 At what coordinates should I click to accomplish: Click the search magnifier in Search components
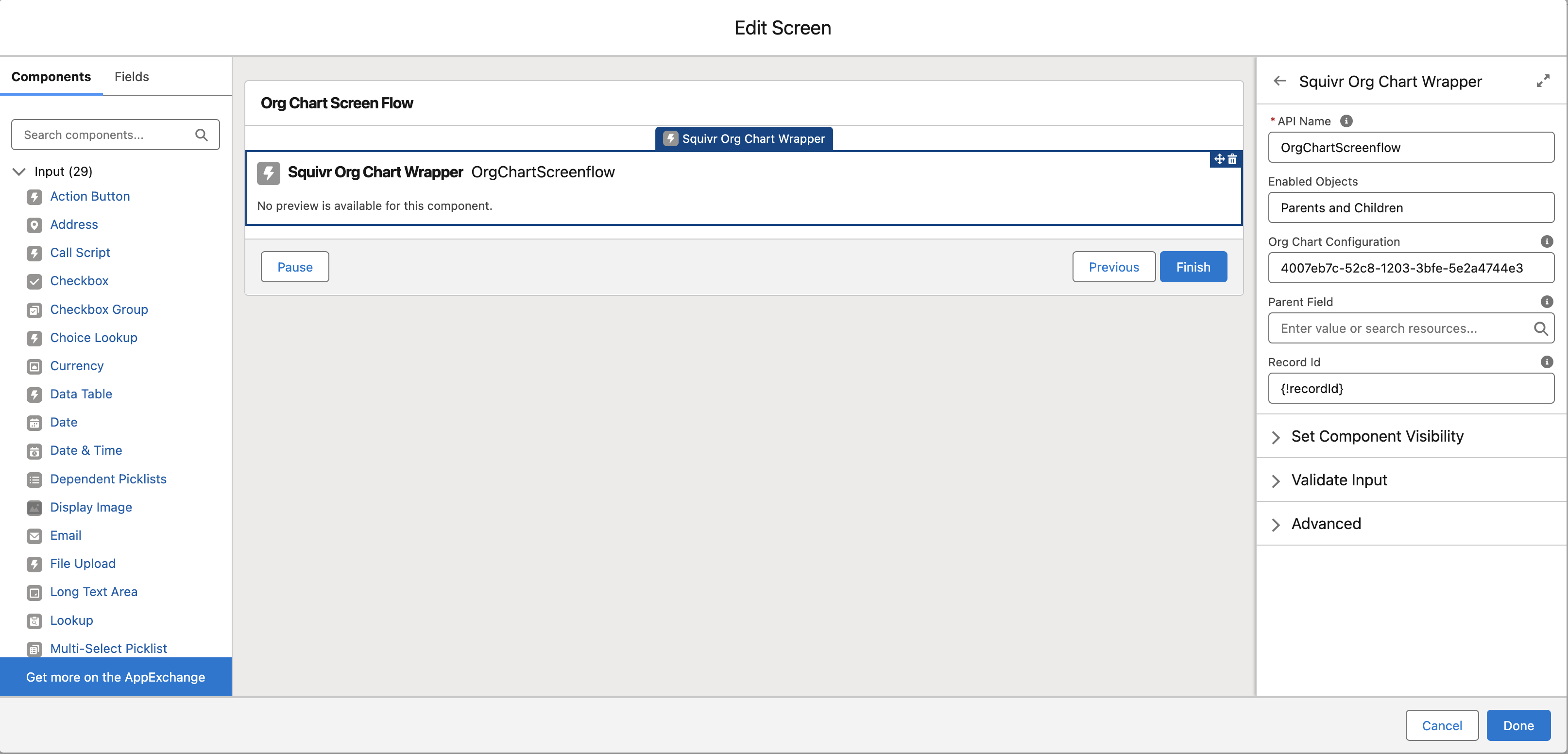pos(201,135)
